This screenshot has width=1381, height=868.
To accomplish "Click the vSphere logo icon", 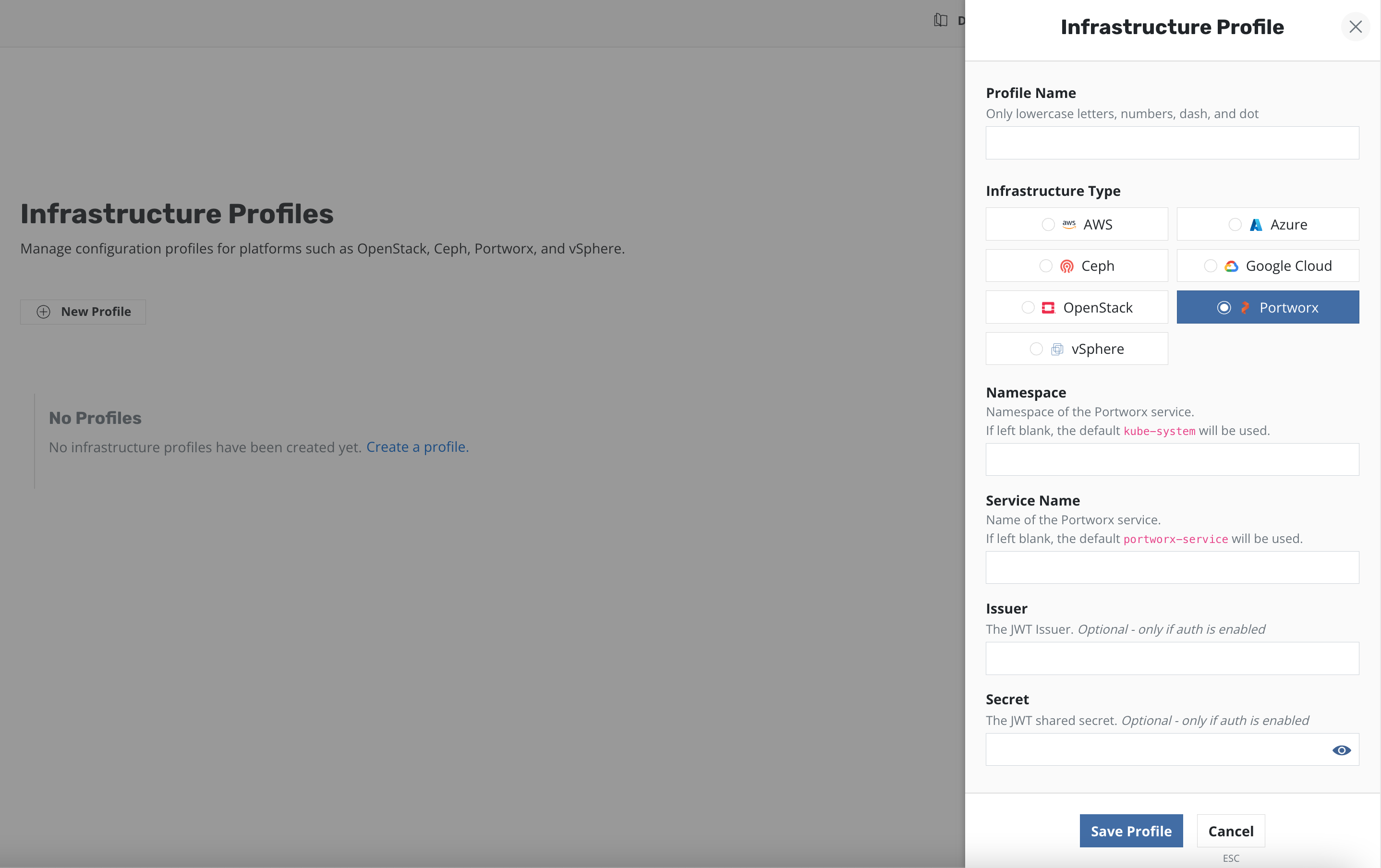I will 1056,349.
